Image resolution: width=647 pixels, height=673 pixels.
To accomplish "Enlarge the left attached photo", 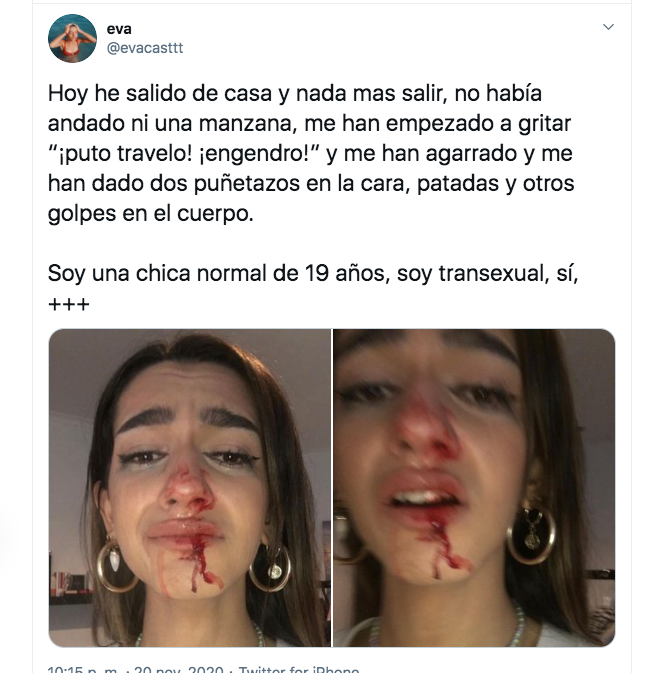I will pyautogui.click(x=190, y=488).
